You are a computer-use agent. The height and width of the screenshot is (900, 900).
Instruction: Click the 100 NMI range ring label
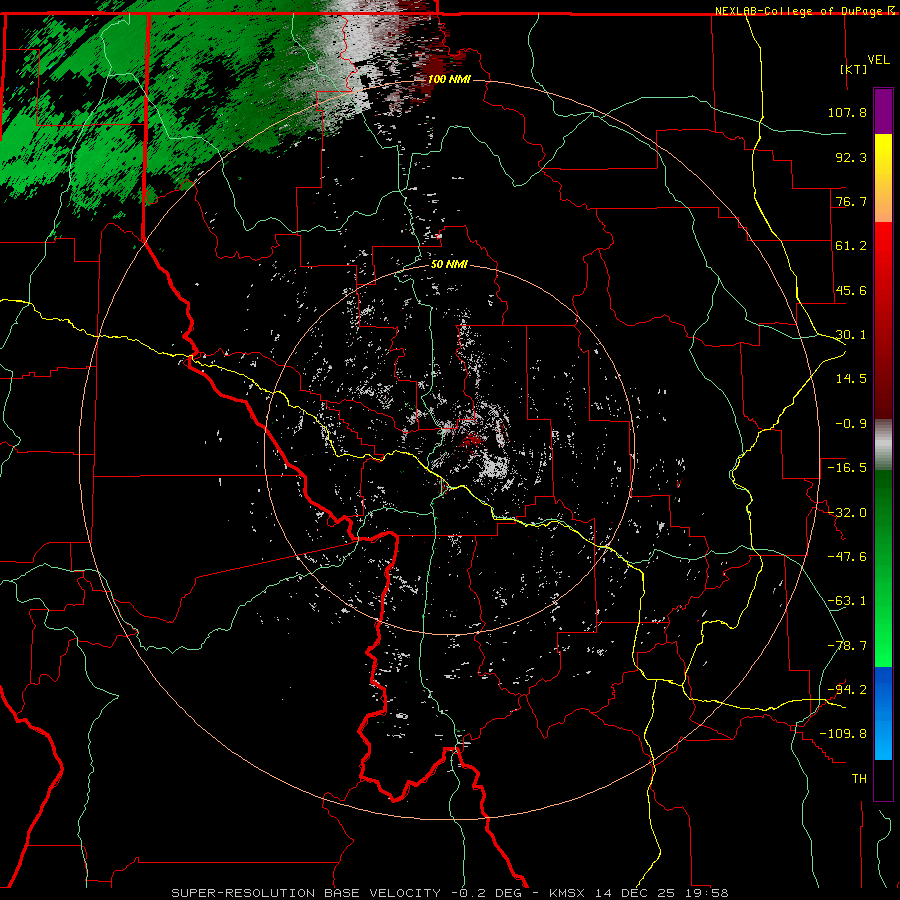(x=449, y=79)
